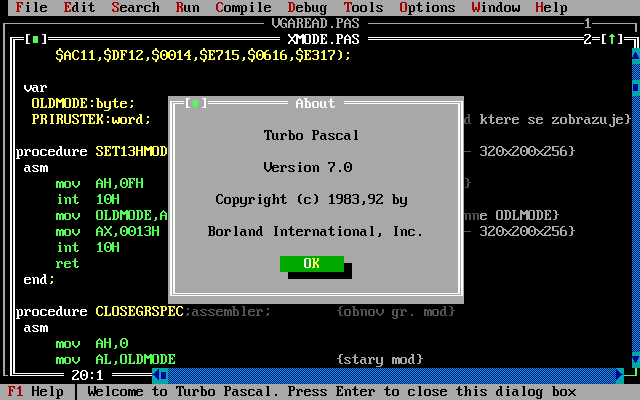The width and height of the screenshot is (640, 400).
Task: Click the horizontal scrollbar track
Action: (x=392, y=375)
